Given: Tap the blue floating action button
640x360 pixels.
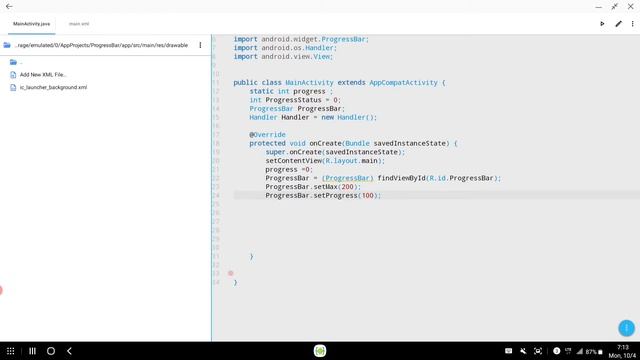Looking at the screenshot, I should click(x=626, y=328).
